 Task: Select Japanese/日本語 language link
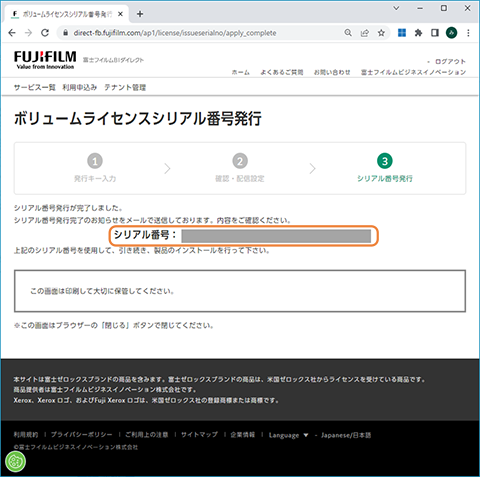click(x=346, y=435)
